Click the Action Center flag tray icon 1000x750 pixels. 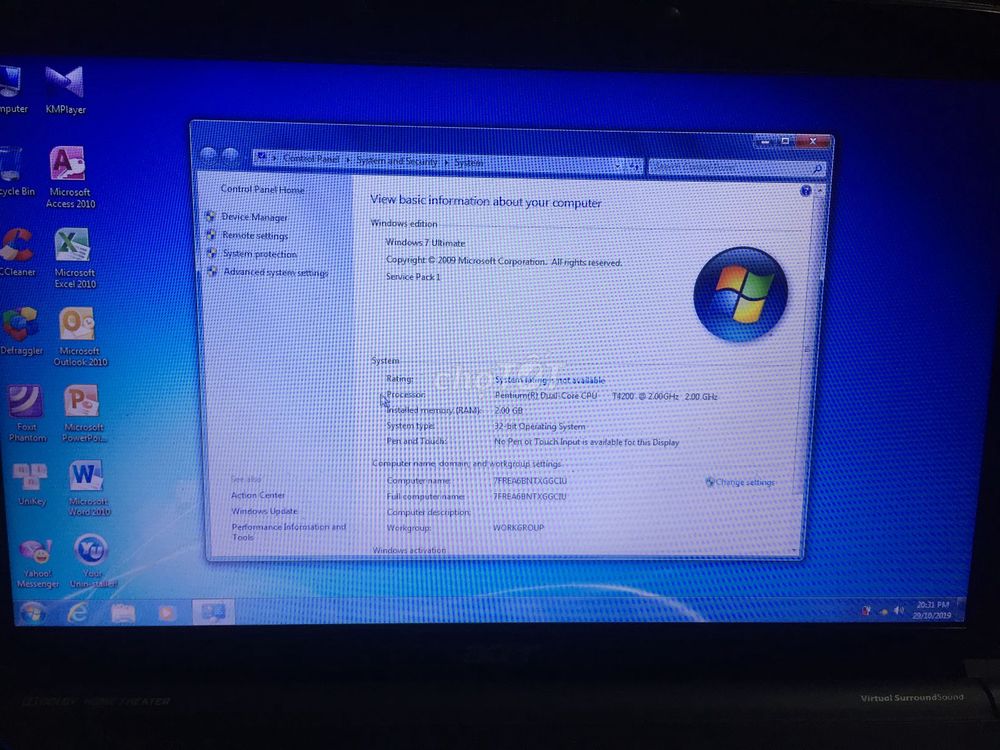click(x=866, y=610)
